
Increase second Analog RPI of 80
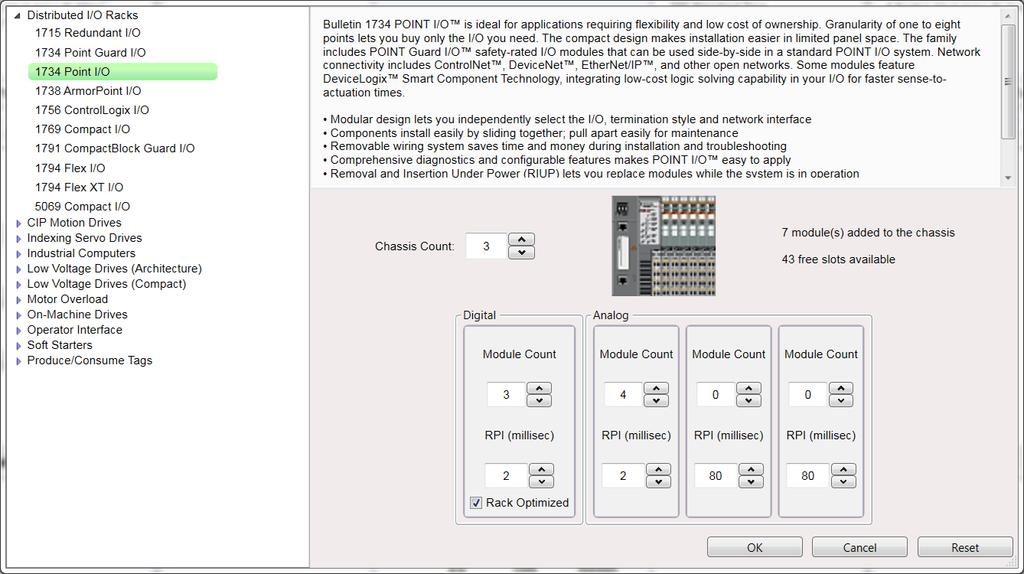751,469
